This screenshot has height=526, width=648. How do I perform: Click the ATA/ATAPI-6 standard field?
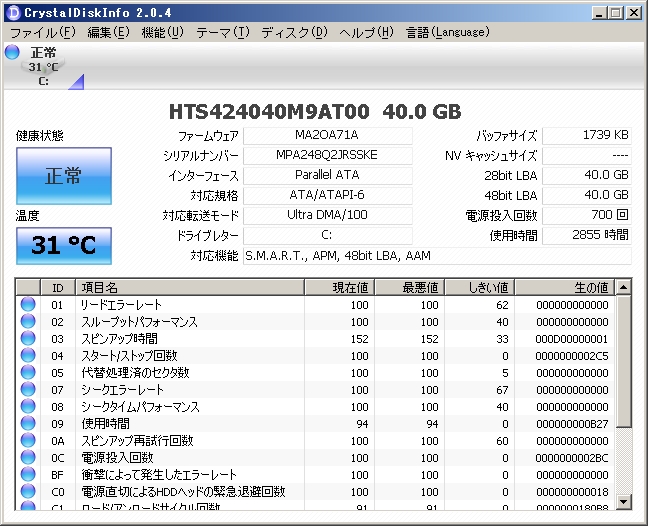(x=328, y=196)
